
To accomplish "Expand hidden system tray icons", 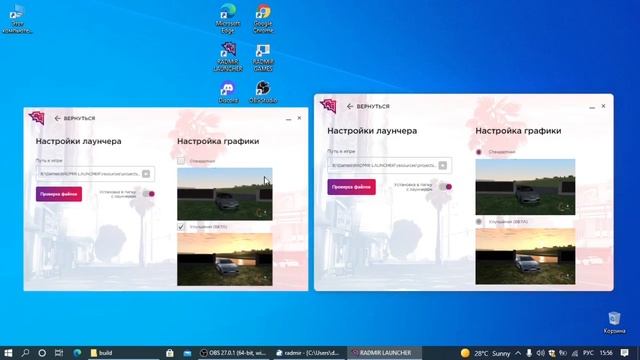I will pos(518,353).
